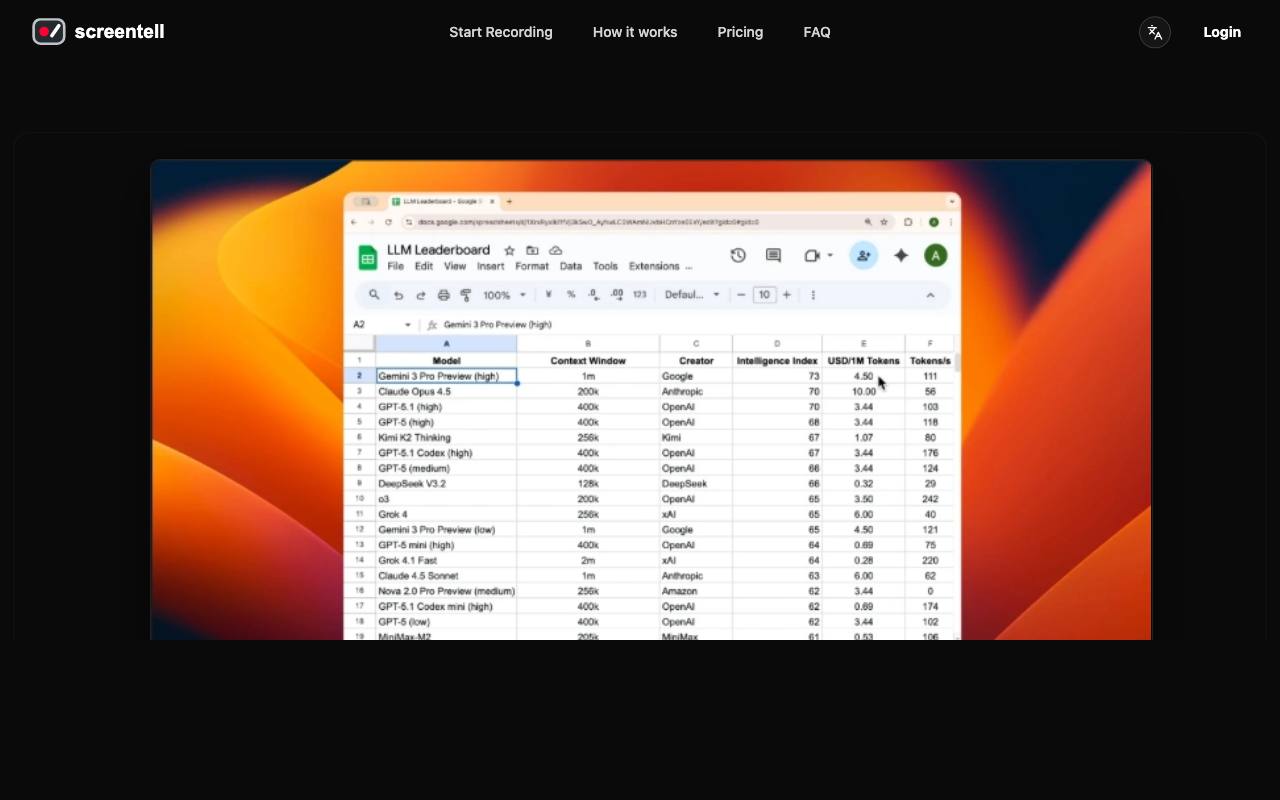Click the green Google Sheets home icon

click(x=368, y=258)
